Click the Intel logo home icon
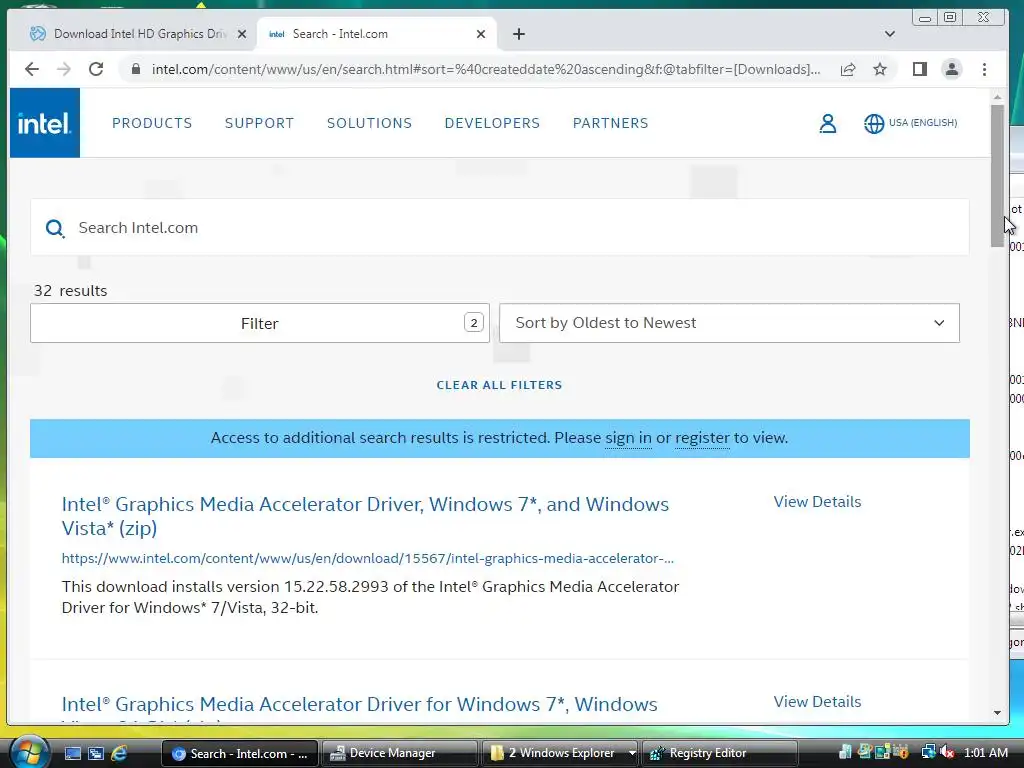 pos(44,123)
